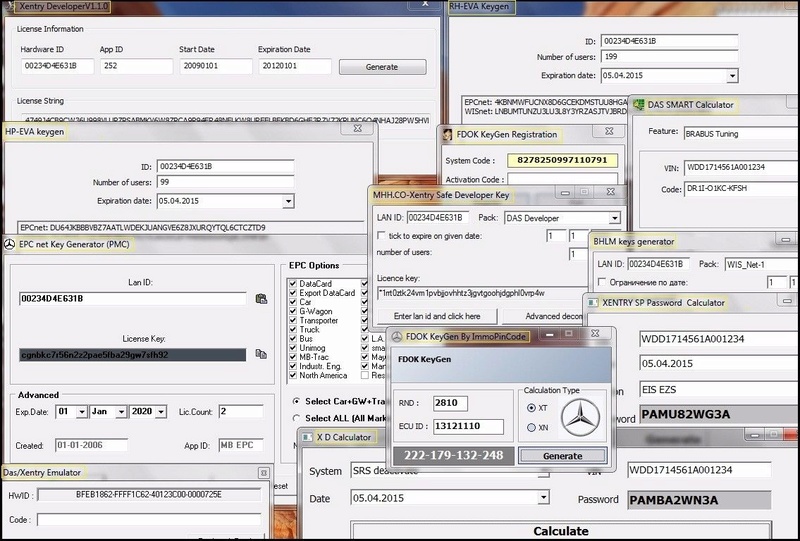The height and width of the screenshot is (541, 800).
Task: Uncheck the G-Wagon option
Action: pyautogui.click(x=293, y=311)
